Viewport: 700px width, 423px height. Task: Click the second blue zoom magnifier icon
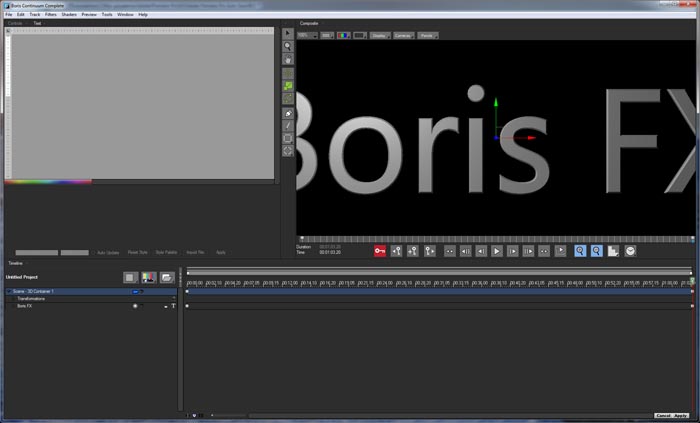tap(596, 251)
